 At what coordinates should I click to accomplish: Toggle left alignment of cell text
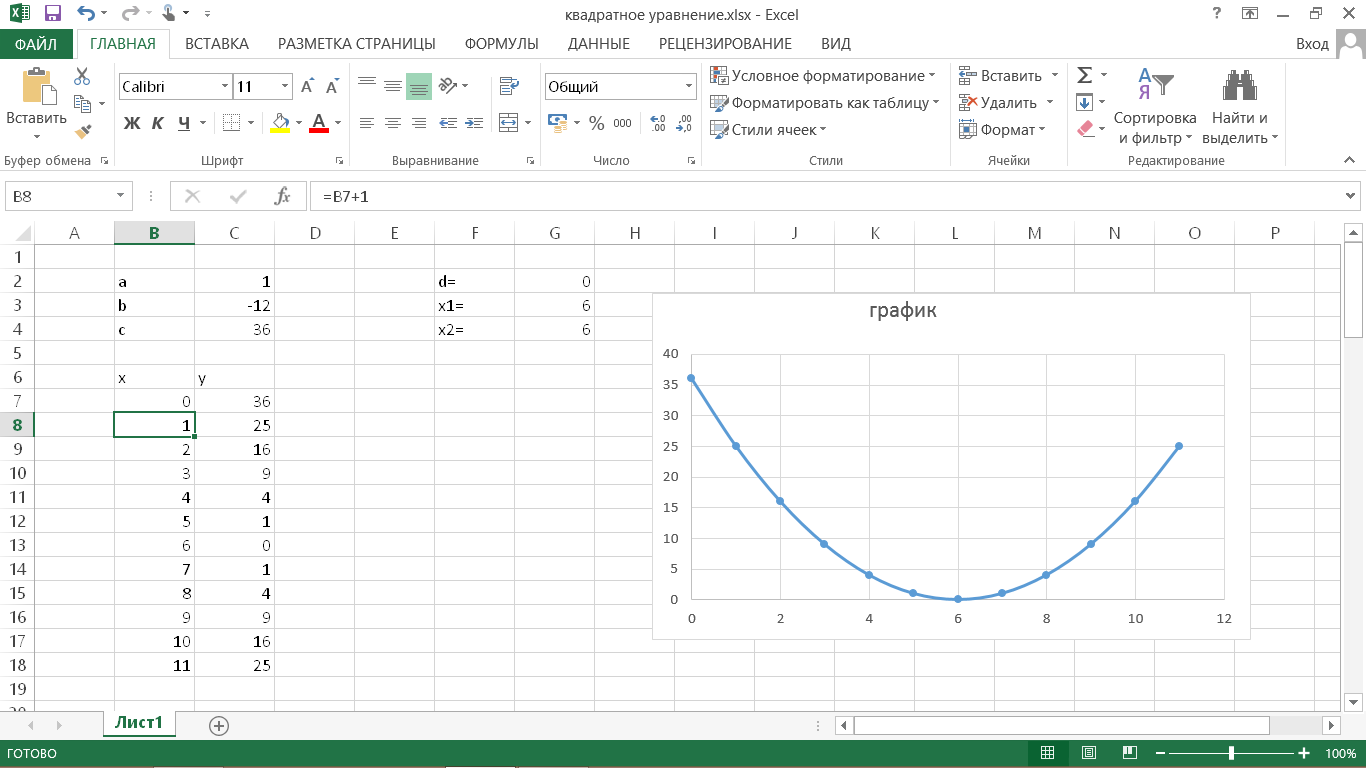click(x=367, y=123)
